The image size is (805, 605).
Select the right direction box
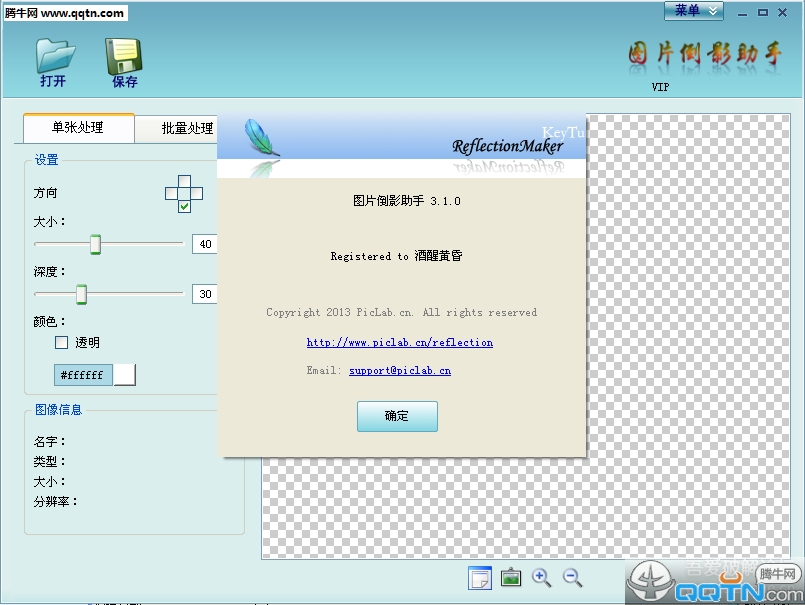tap(197, 194)
